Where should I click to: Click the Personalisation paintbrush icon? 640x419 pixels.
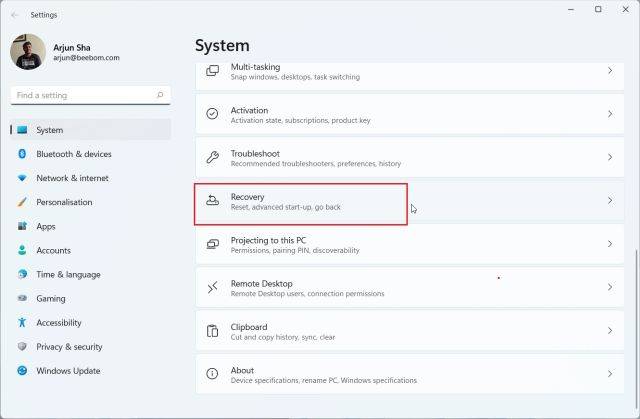(x=22, y=202)
